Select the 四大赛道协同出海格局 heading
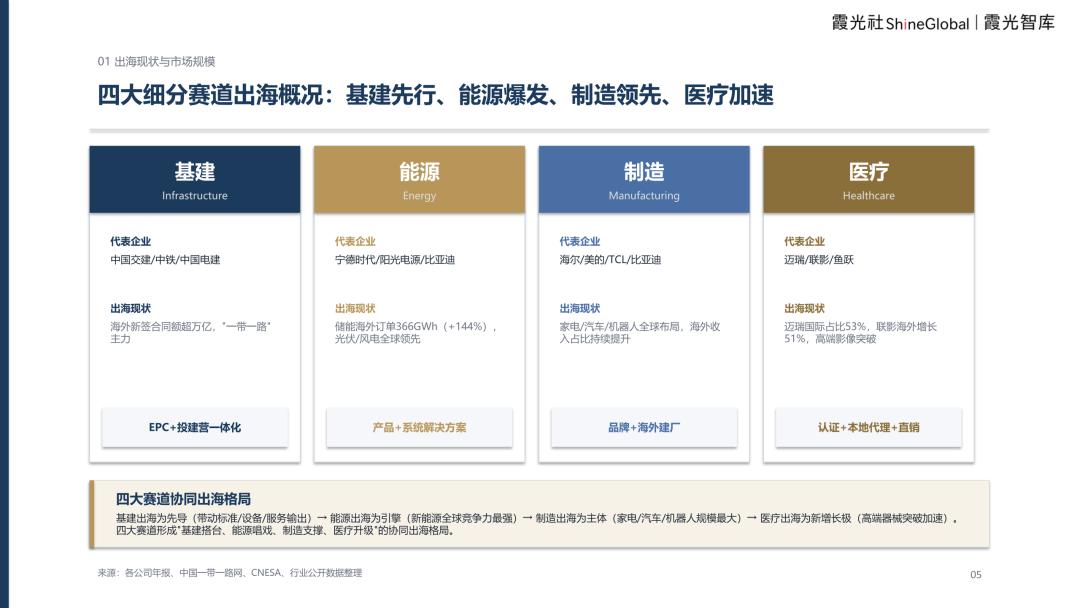The height and width of the screenshot is (608, 1080). tap(183, 499)
